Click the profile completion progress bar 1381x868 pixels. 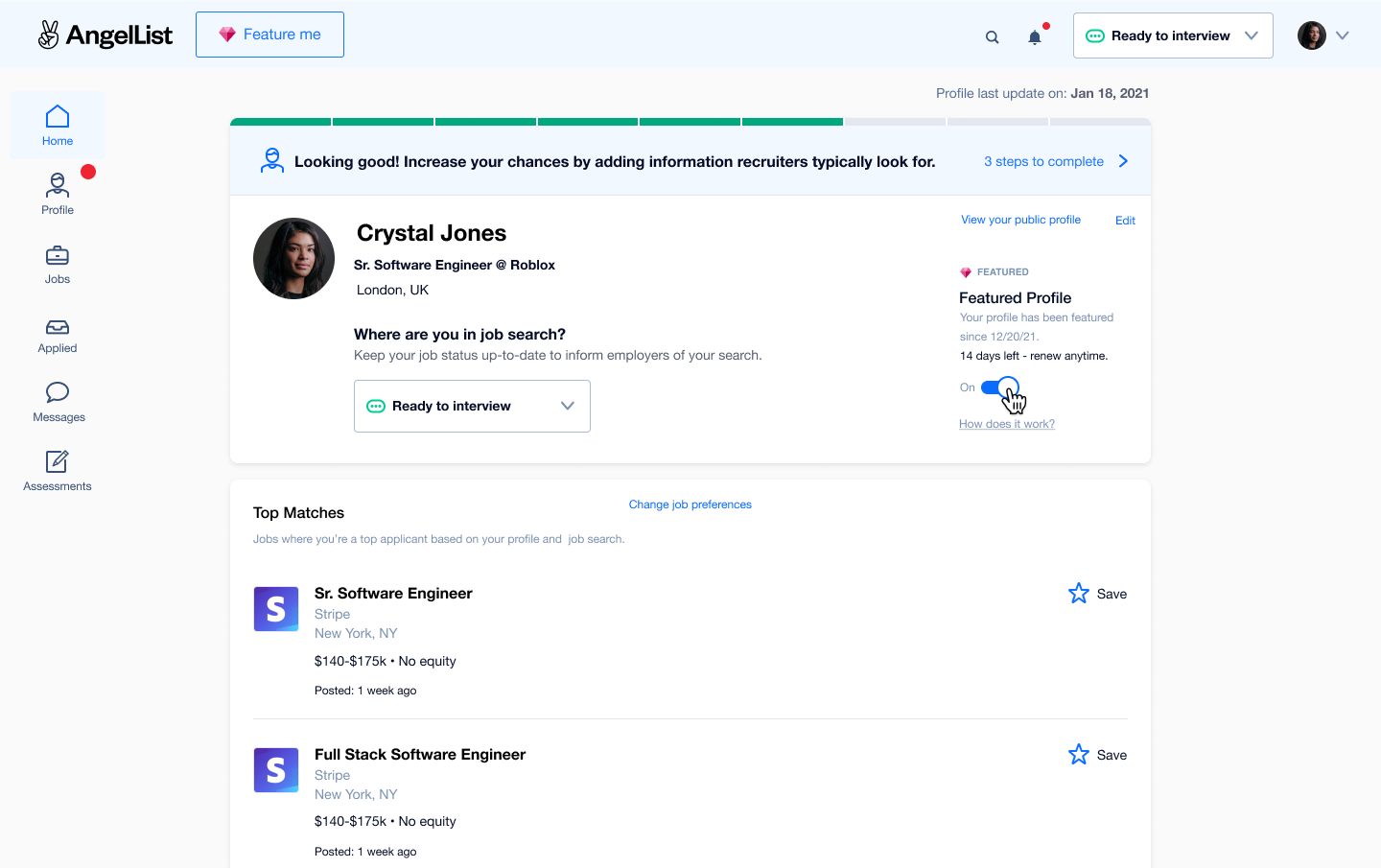coord(690,122)
